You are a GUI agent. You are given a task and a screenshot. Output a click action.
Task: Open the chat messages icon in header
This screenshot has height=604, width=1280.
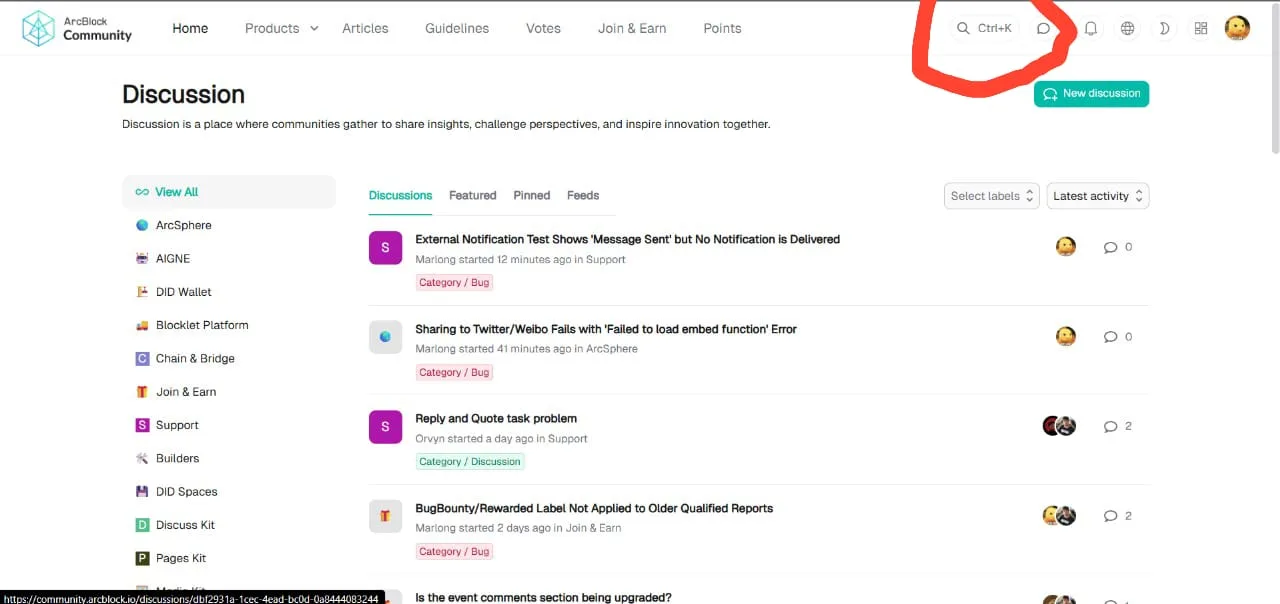click(x=1043, y=28)
